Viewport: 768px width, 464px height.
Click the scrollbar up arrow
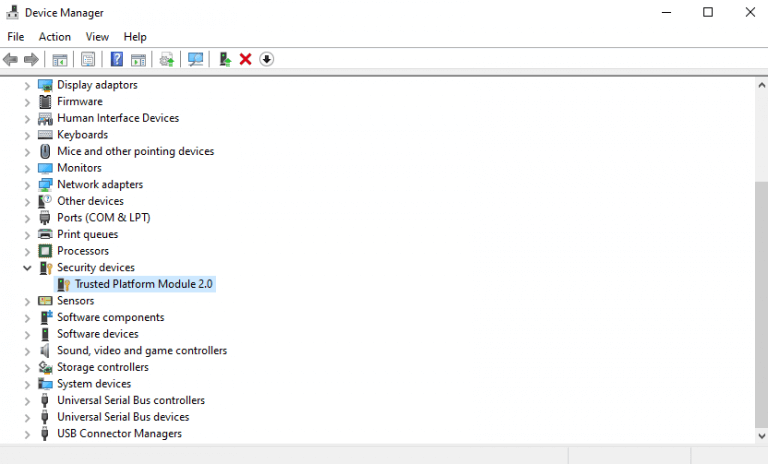(x=761, y=85)
